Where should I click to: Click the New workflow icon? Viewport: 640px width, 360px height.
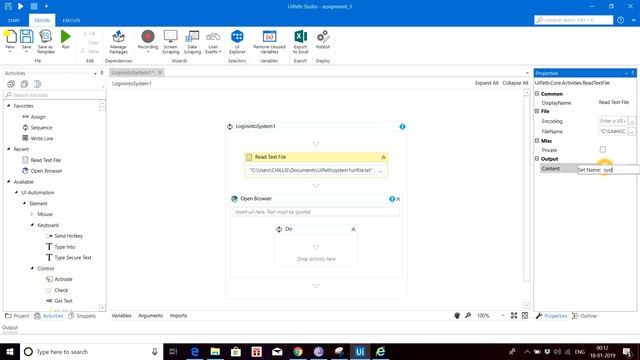11,37
